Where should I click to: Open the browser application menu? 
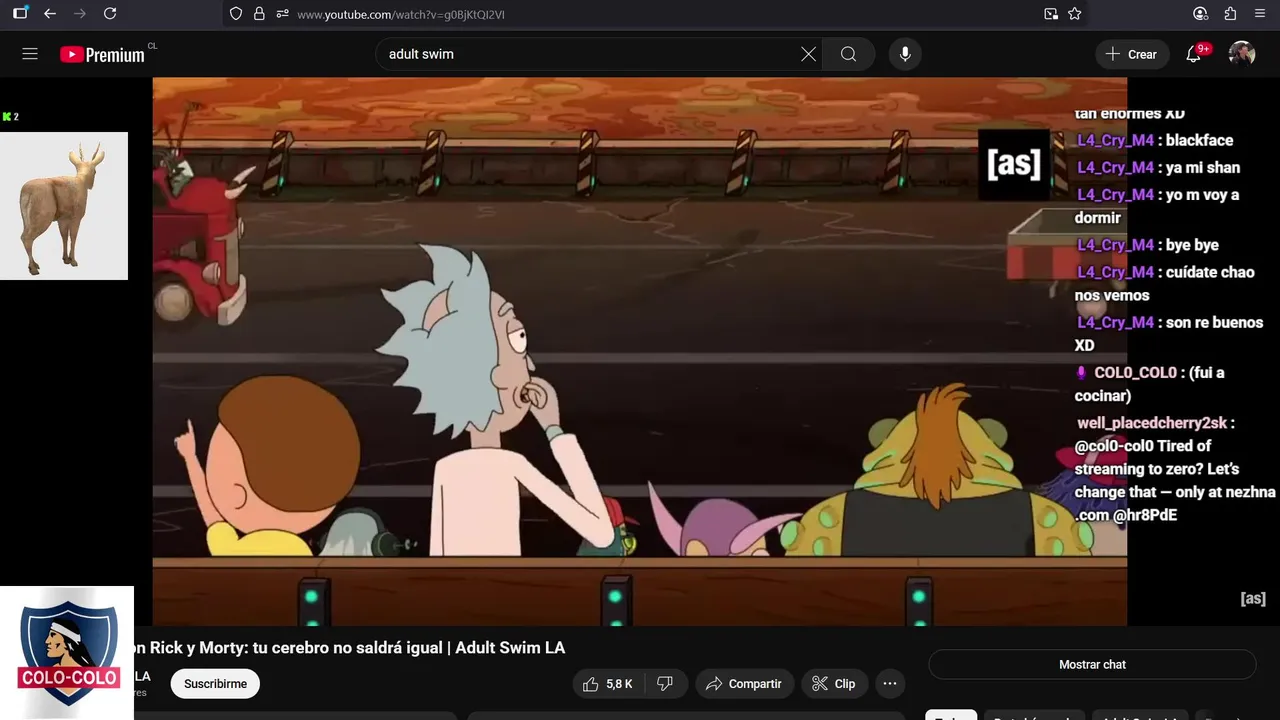pyautogui.click(x=1259, y=14)
